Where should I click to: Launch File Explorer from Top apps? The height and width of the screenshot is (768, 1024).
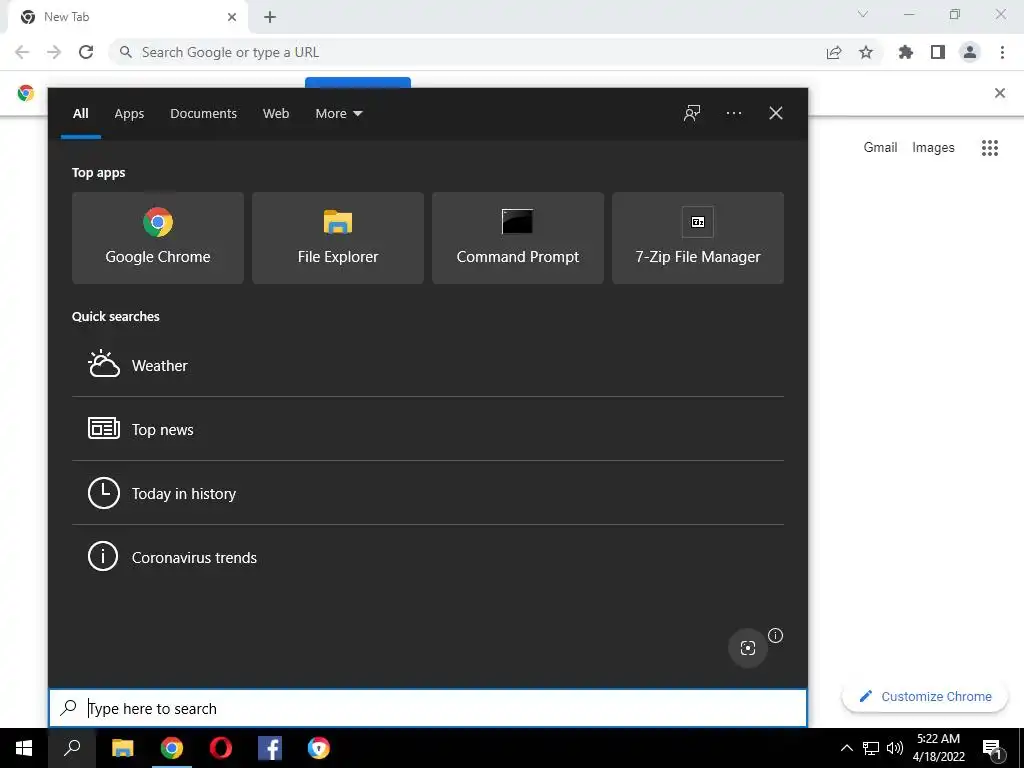pos(338,238)
